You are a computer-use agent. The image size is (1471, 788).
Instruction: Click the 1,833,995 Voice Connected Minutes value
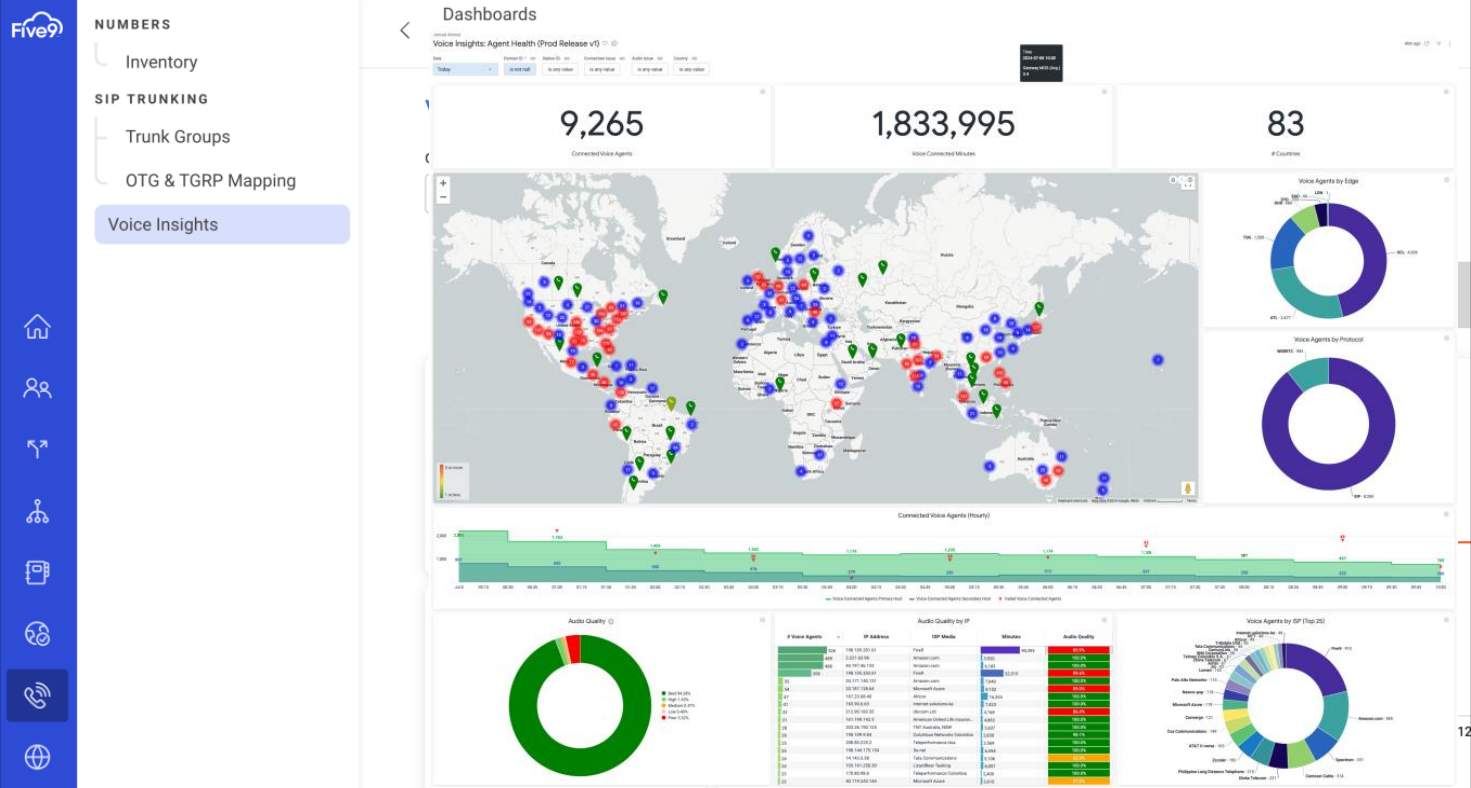pos(943,123)
